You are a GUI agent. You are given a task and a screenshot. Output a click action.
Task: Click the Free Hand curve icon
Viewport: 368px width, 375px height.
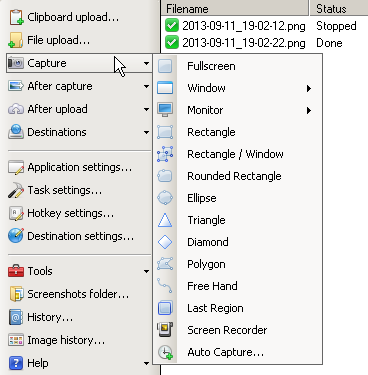point(165,286)
